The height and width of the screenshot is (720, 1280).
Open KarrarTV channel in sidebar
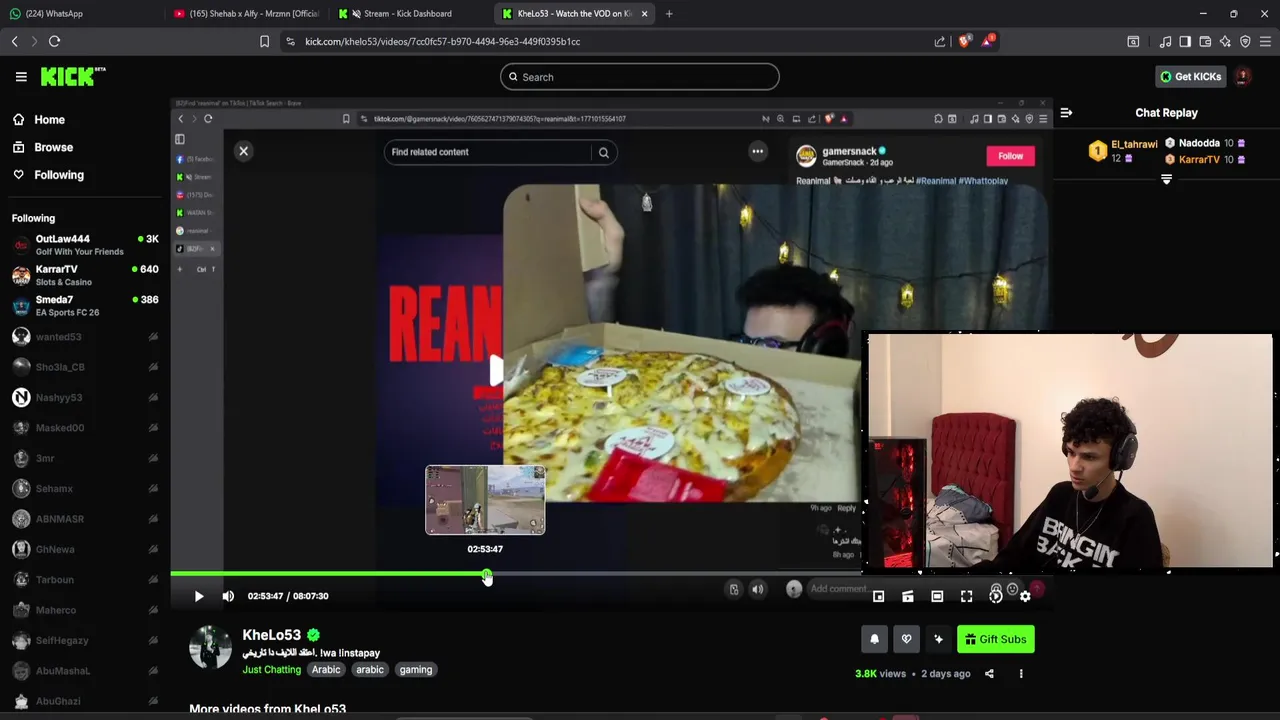85,275
